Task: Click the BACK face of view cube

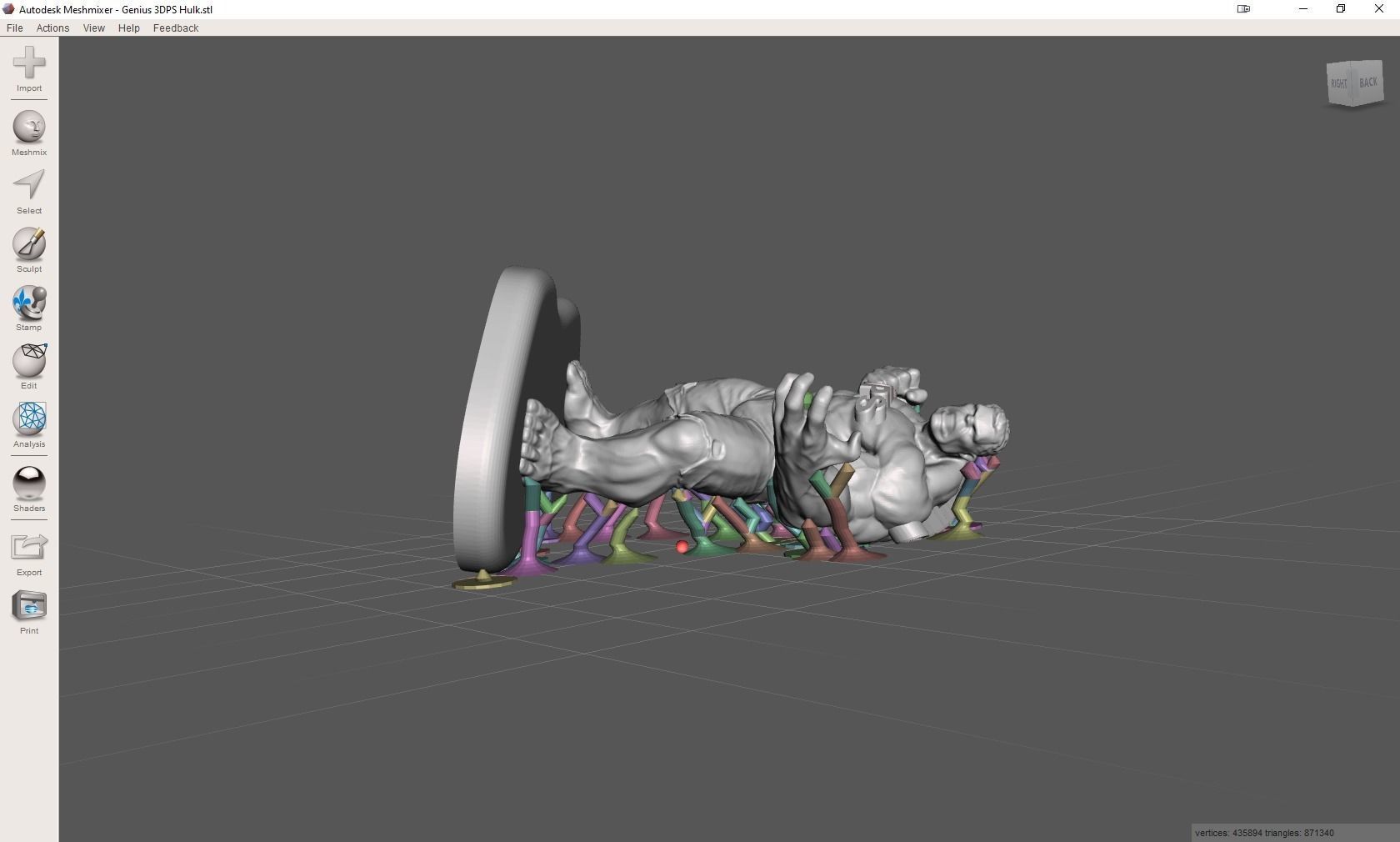Action: click(1368, 82)
